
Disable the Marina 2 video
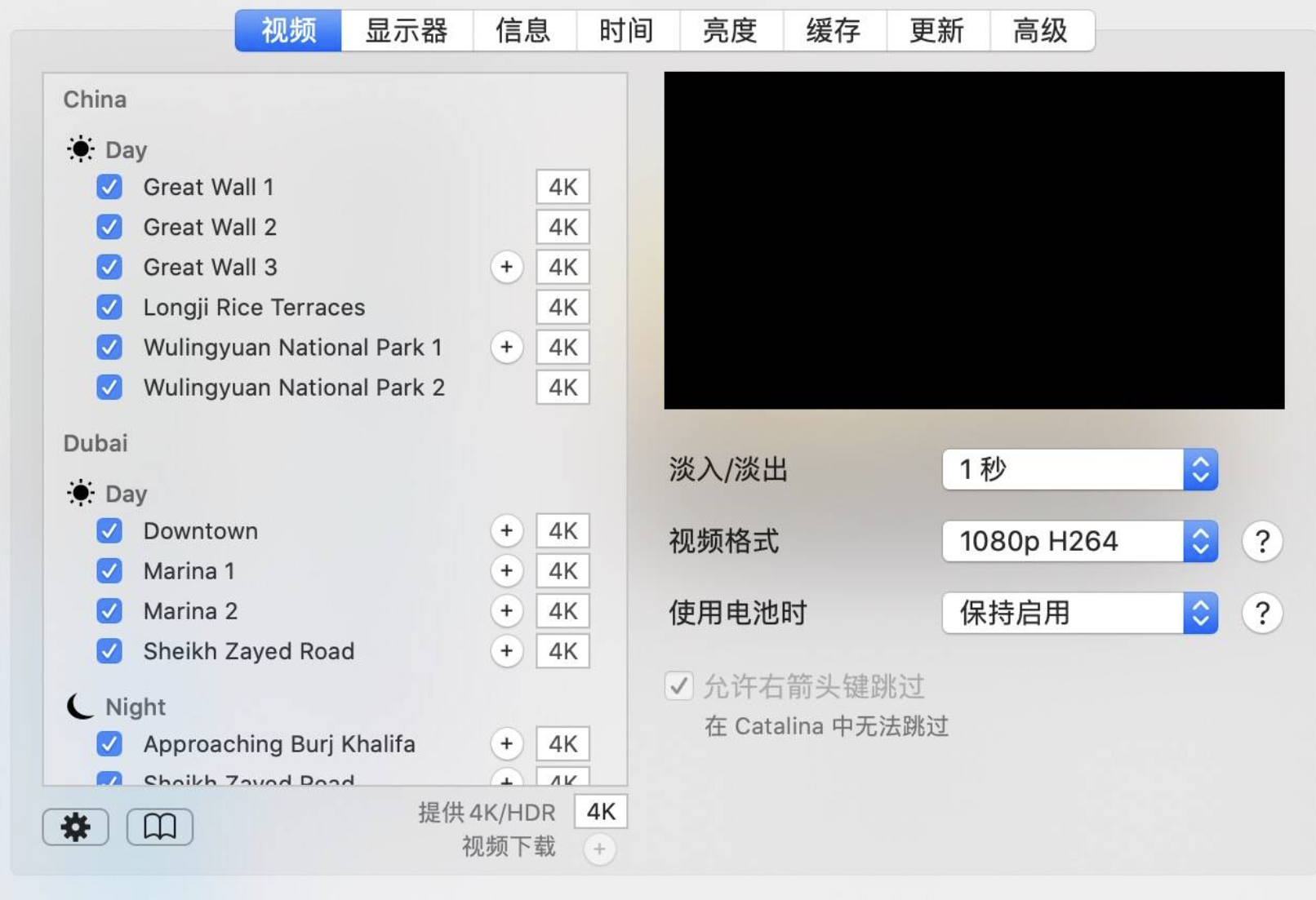[x=109, y=610]
